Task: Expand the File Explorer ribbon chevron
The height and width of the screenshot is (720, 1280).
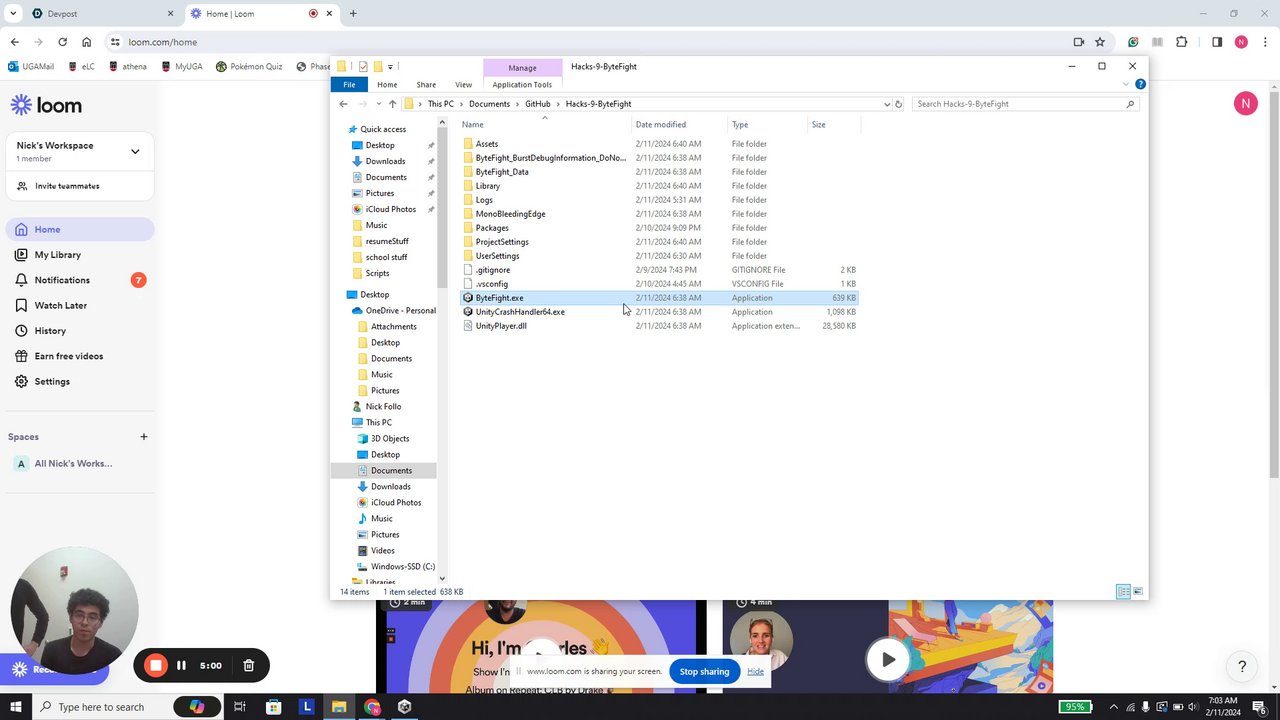Action: pos(1126,84)
